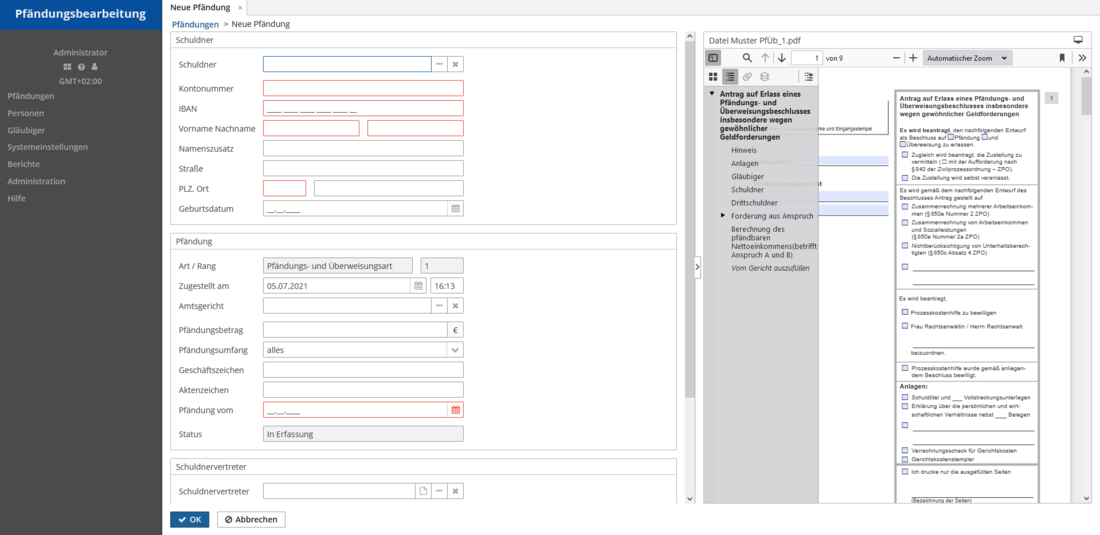Click into the Kontonummer input field
Viewport: 1100px width, 535px height.
click(363, 88)
